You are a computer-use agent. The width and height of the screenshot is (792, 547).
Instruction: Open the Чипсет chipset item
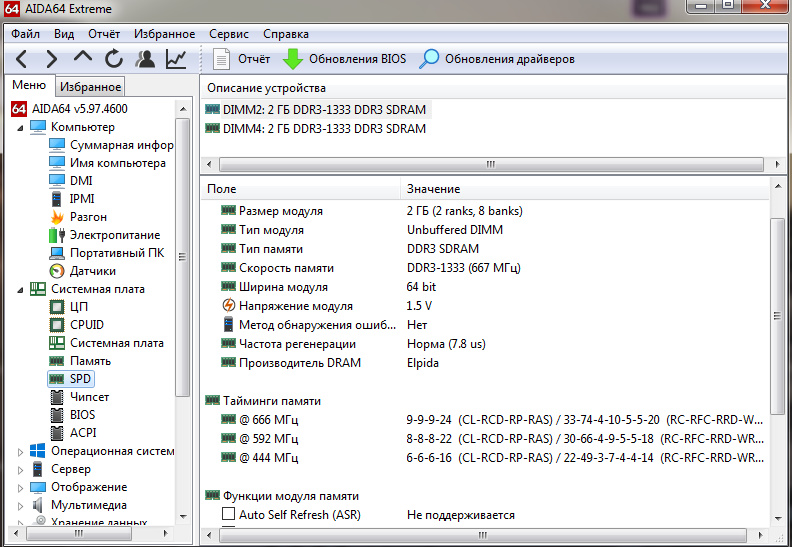[89, 396]
